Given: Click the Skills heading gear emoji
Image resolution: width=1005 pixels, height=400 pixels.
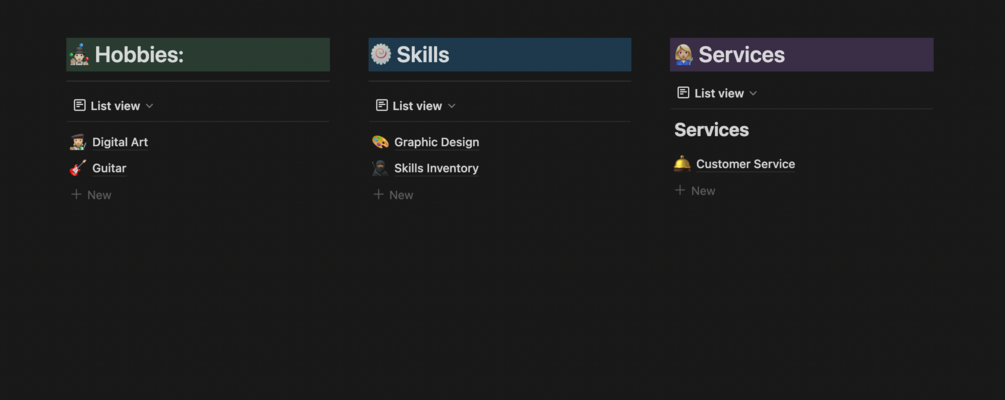Looking at the screenshot, I should pos(381,55).
